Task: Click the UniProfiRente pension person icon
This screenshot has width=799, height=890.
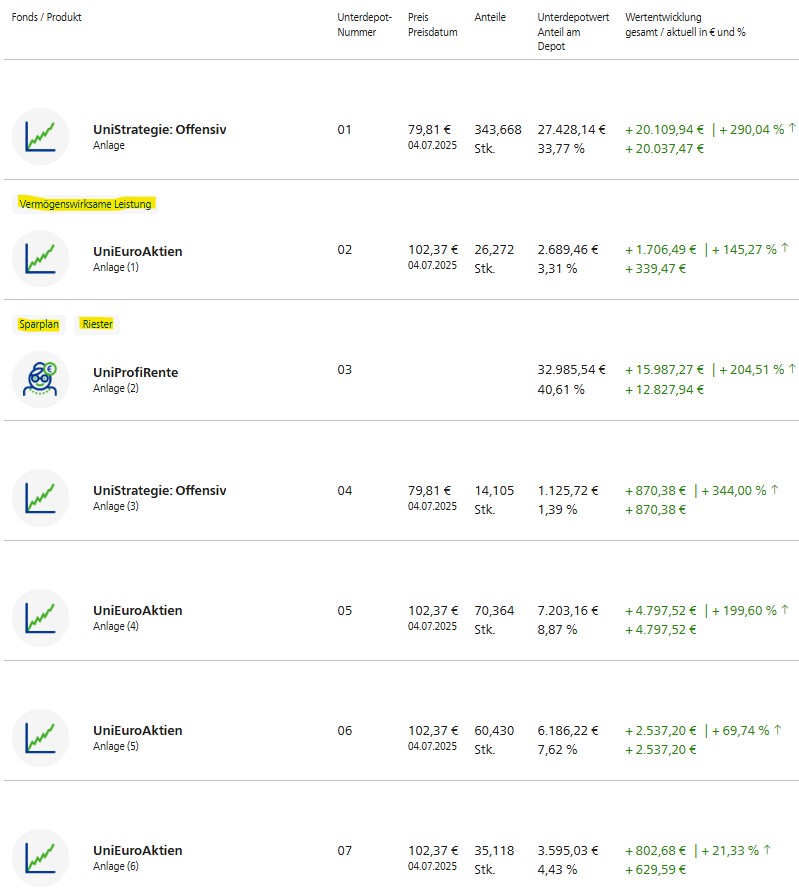Action: tap(40, 379)
